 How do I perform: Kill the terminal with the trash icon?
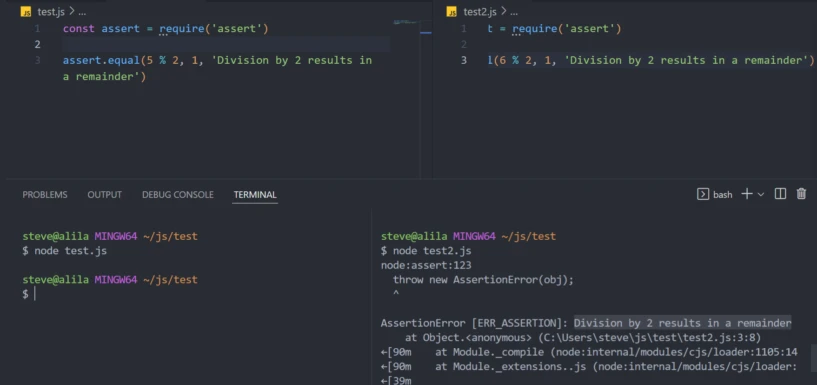[x=801, y=194]
